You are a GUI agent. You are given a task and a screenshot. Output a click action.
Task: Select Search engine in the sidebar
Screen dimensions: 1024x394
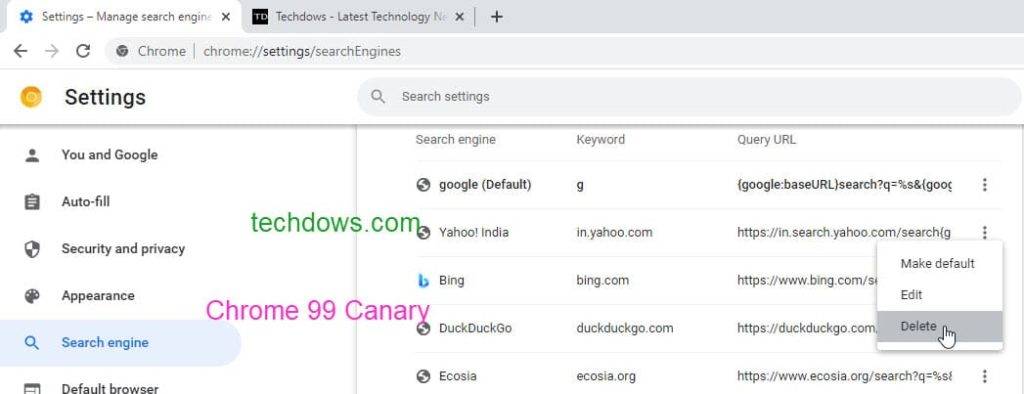(x=121, y=343)
